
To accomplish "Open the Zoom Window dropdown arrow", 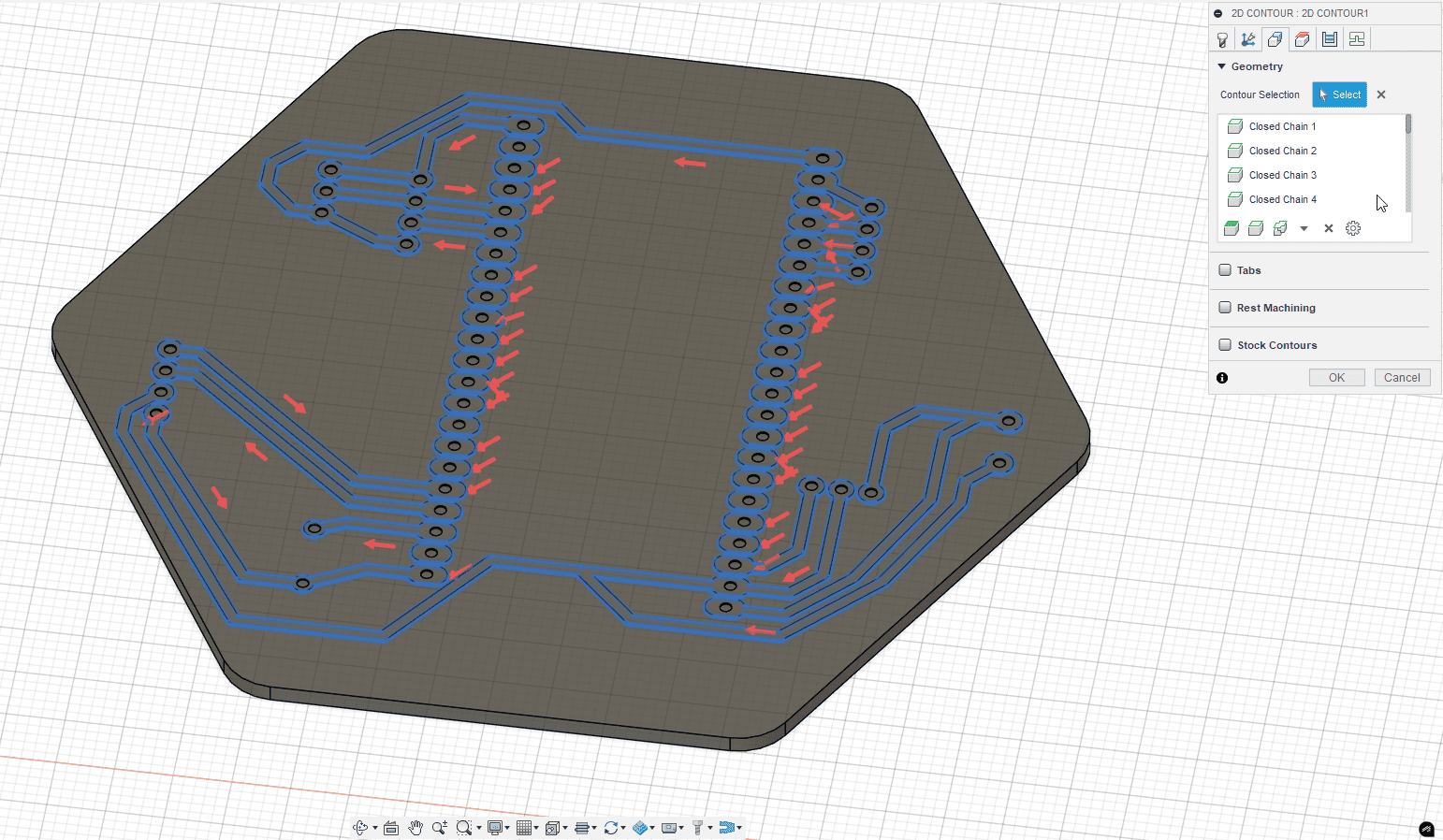I will 479,828.
